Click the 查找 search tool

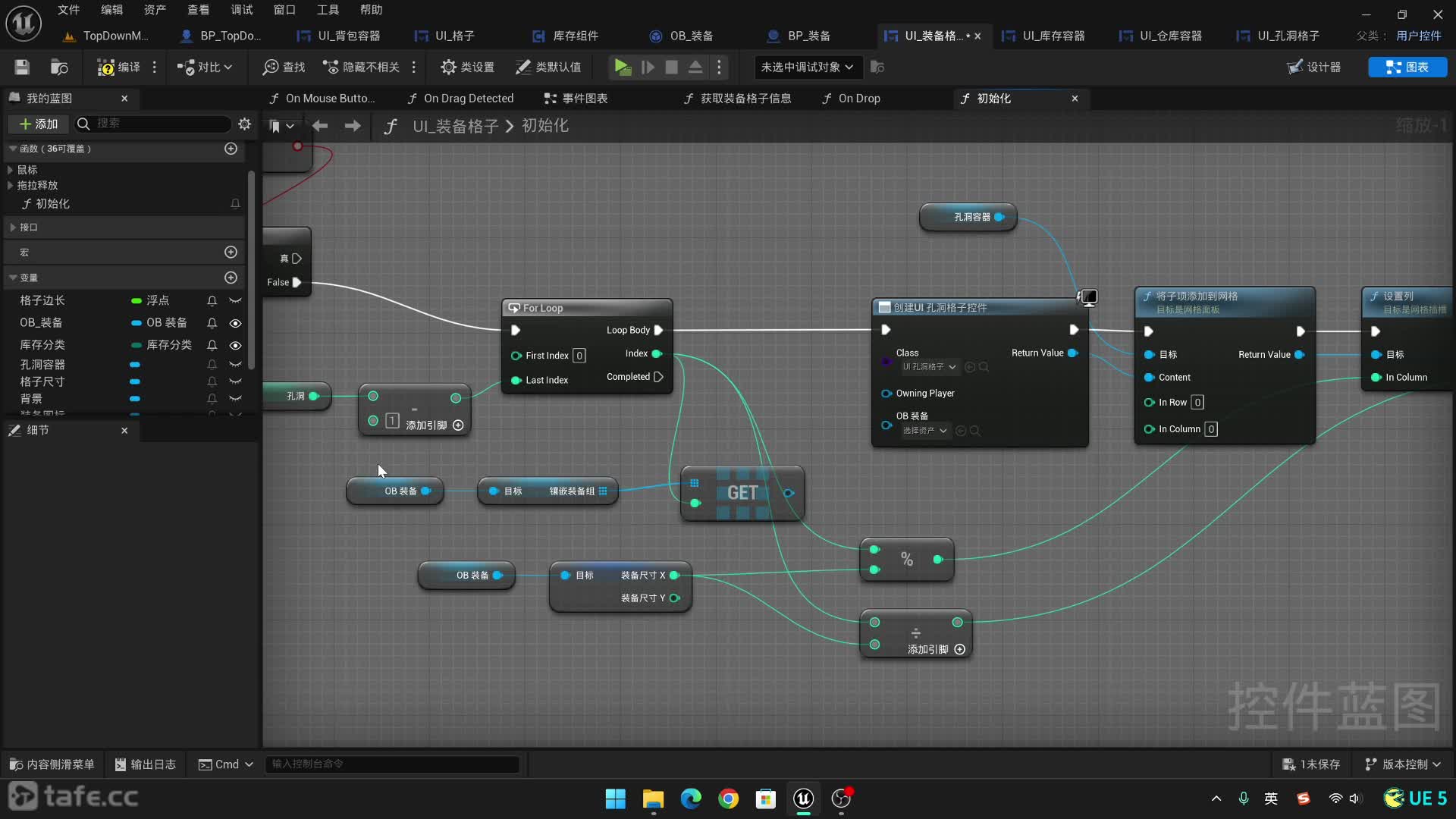(284, 67)
